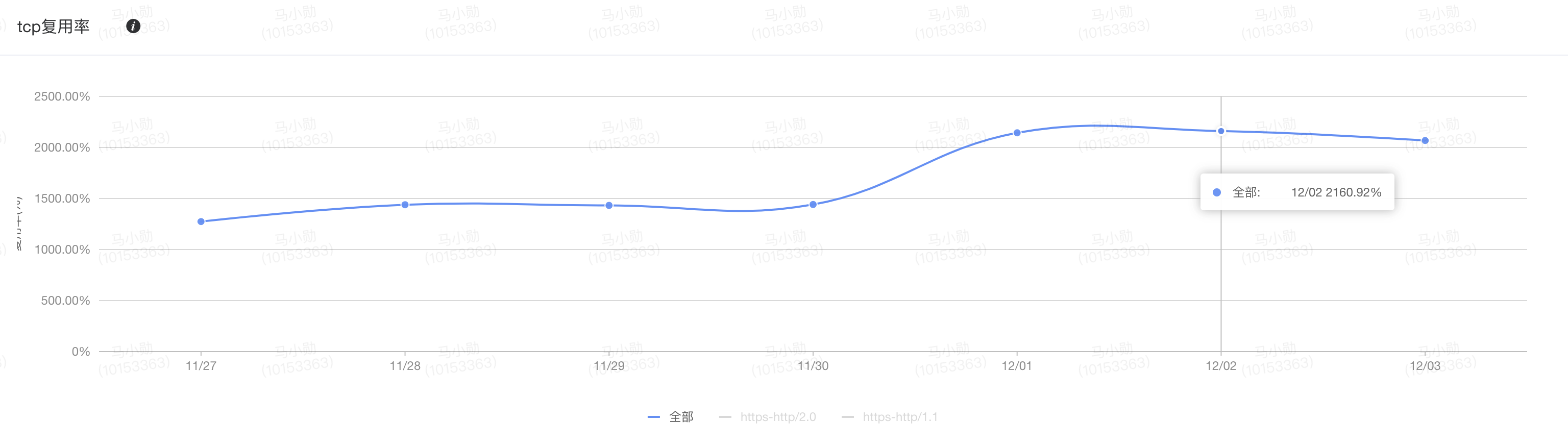Screen dimensions: 1568x445
Task: Toggle the 全部 legend series
Action: pos(681,417)
